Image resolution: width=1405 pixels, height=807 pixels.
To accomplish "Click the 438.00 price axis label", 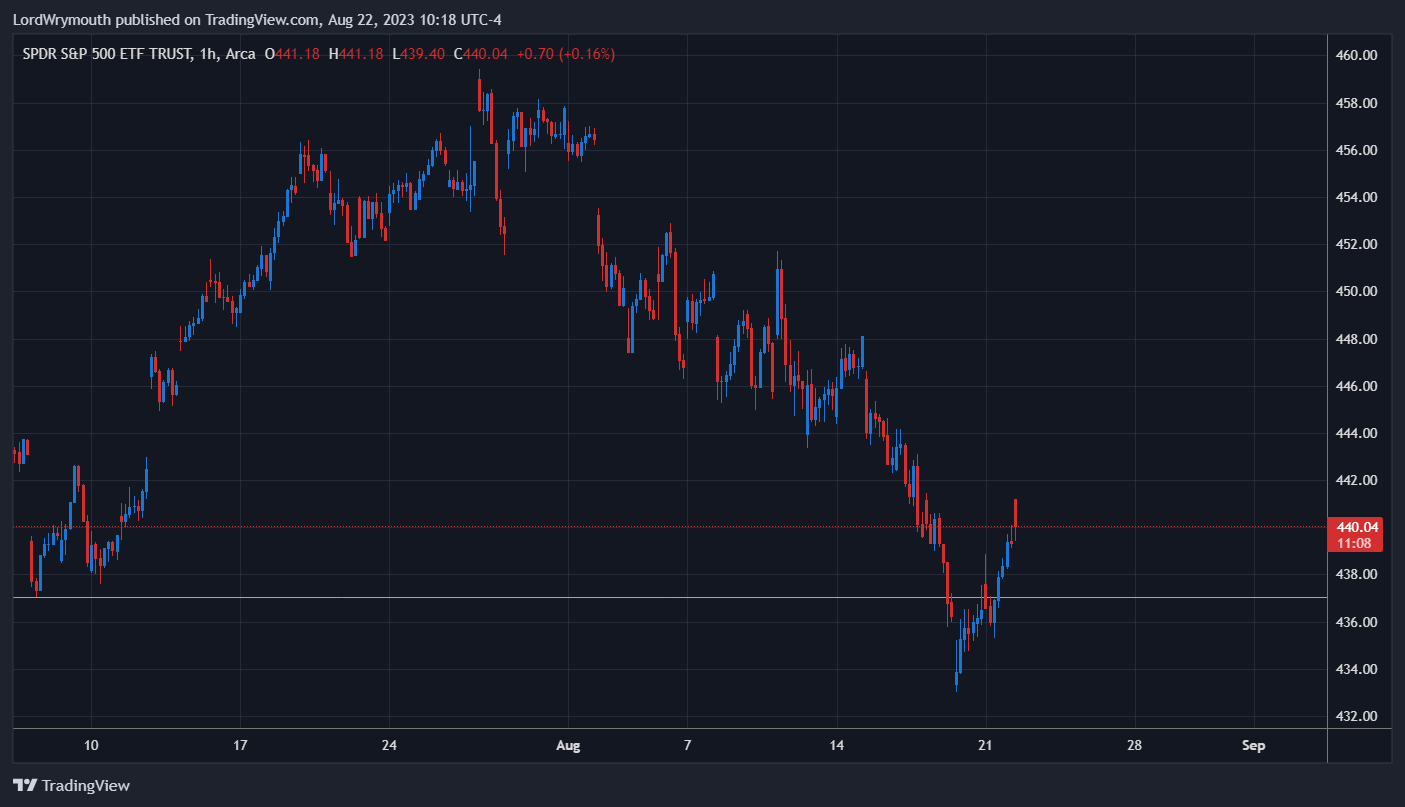I will (x=1357, y=575).
